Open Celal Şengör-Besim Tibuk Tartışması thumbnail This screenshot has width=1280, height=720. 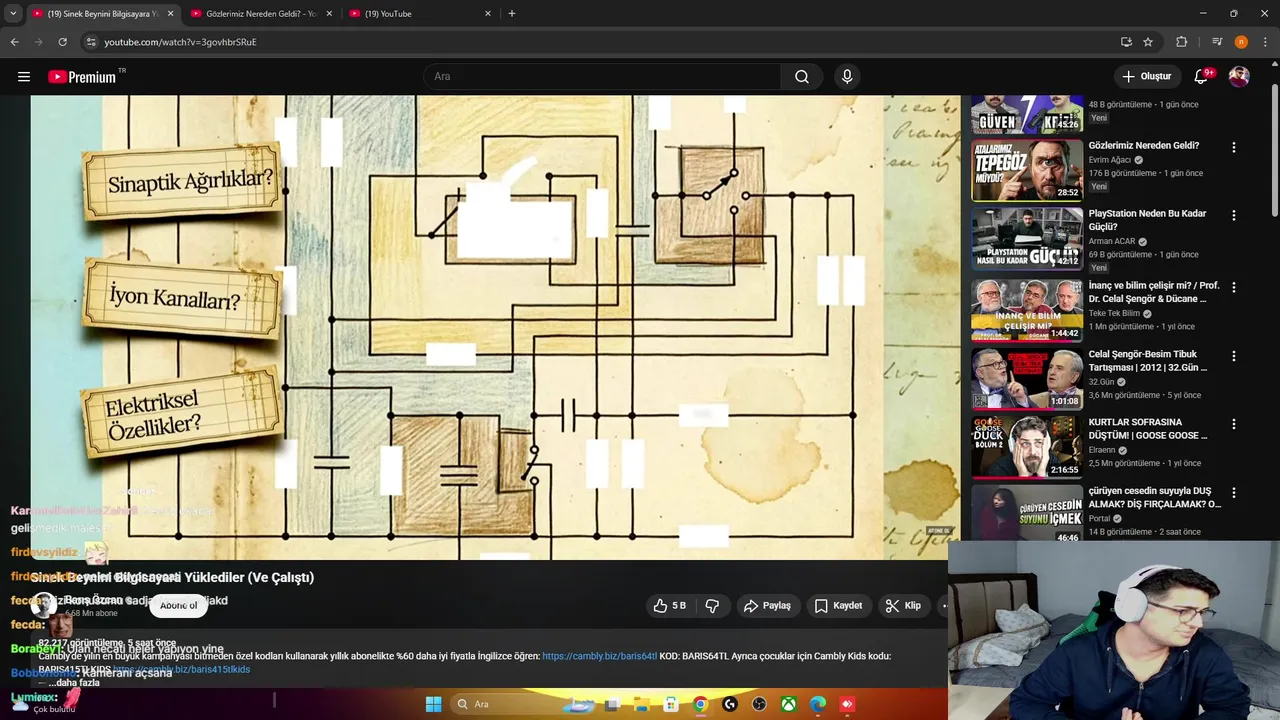tap(1027, 379)
